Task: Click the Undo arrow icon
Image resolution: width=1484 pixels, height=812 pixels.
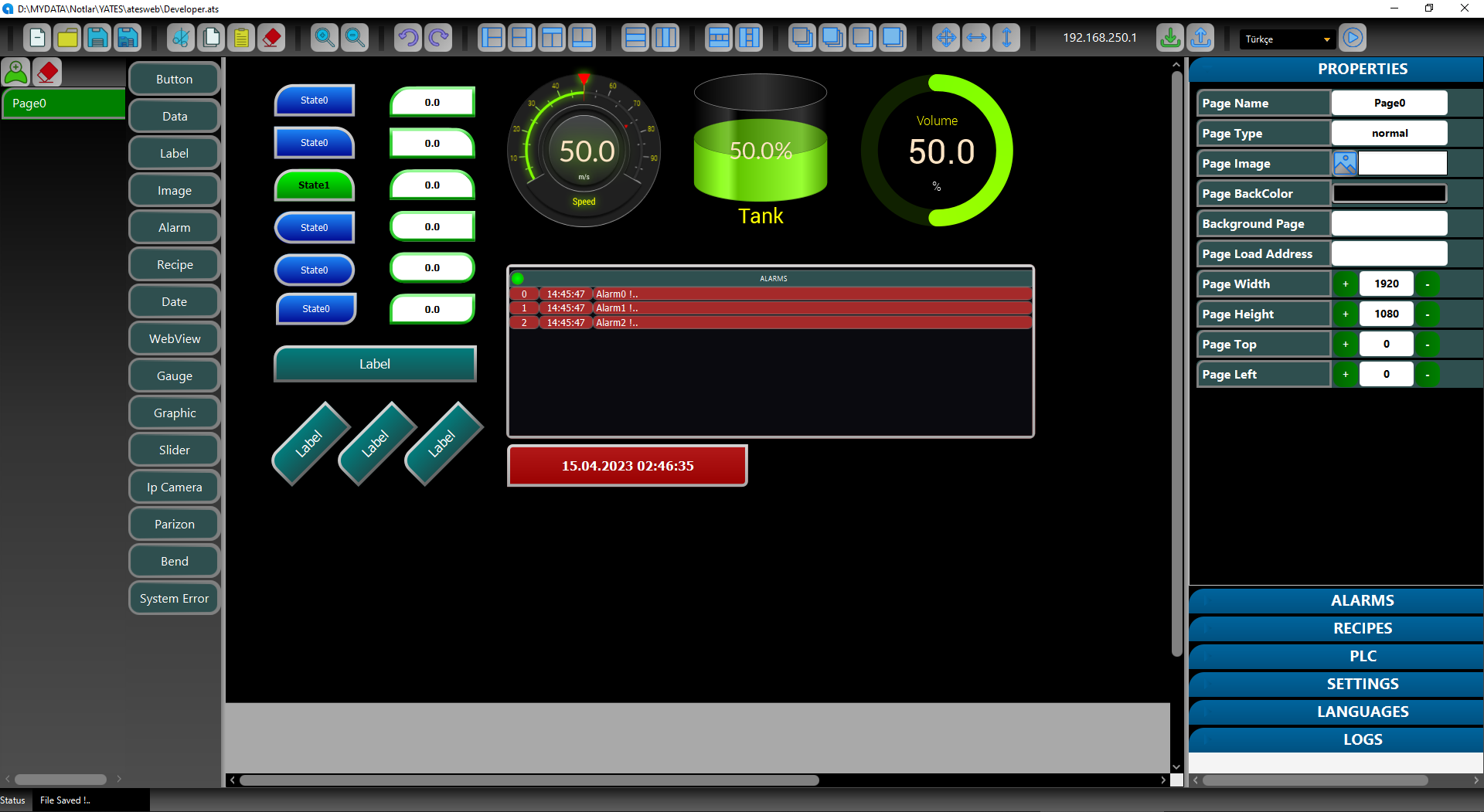Action: tap(408, 38)
